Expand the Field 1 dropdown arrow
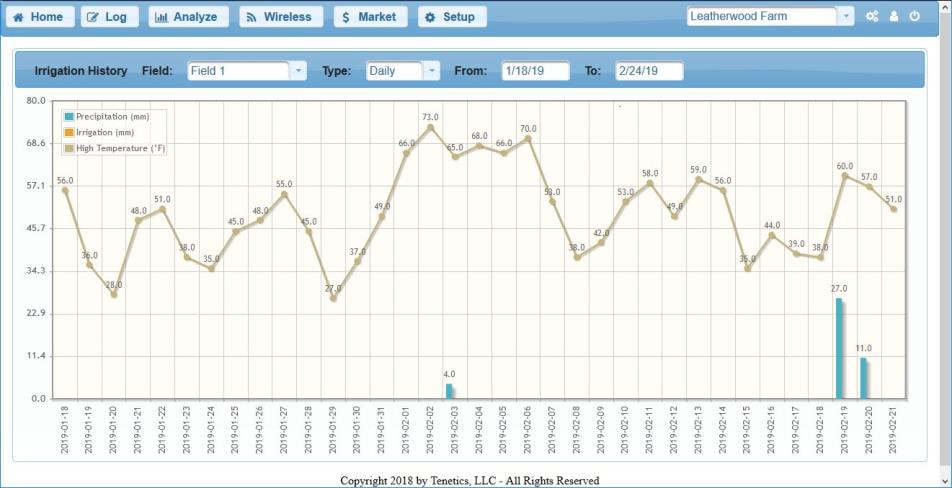Screen dimensions: 952x488 (x=298, y=71)
